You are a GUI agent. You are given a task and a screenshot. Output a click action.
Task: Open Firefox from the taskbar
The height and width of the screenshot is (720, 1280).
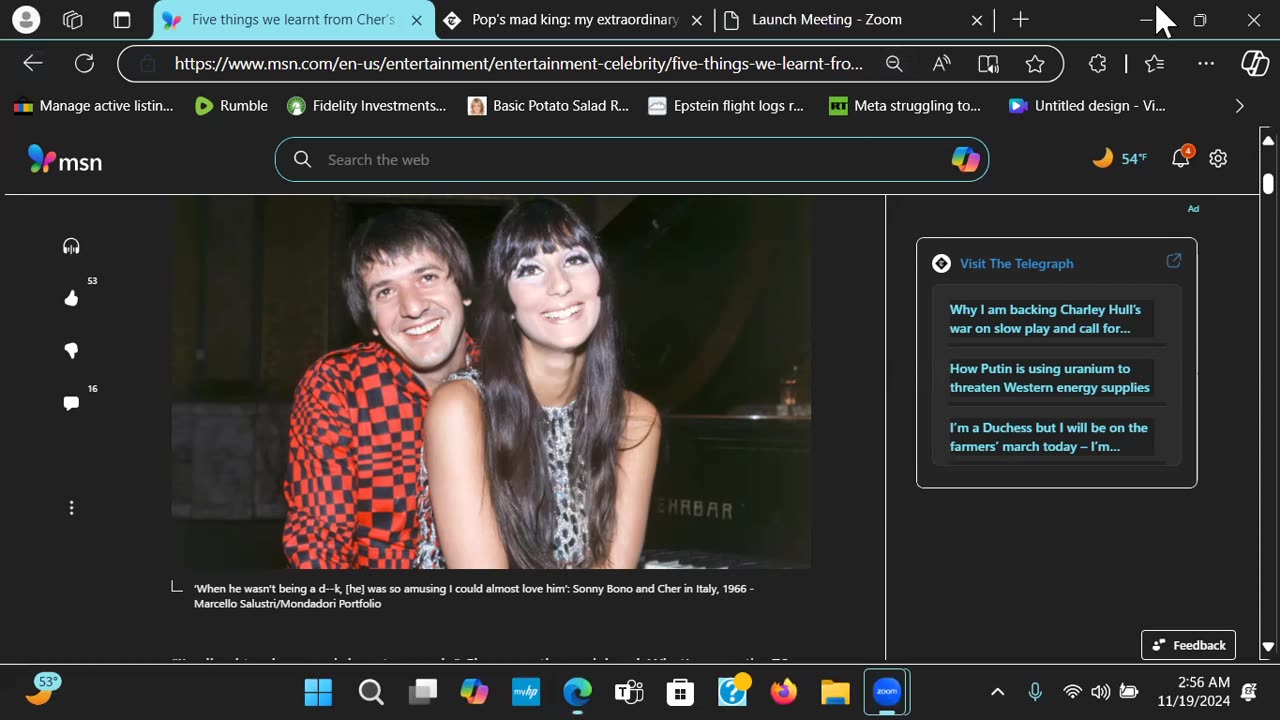pos(784,692)
